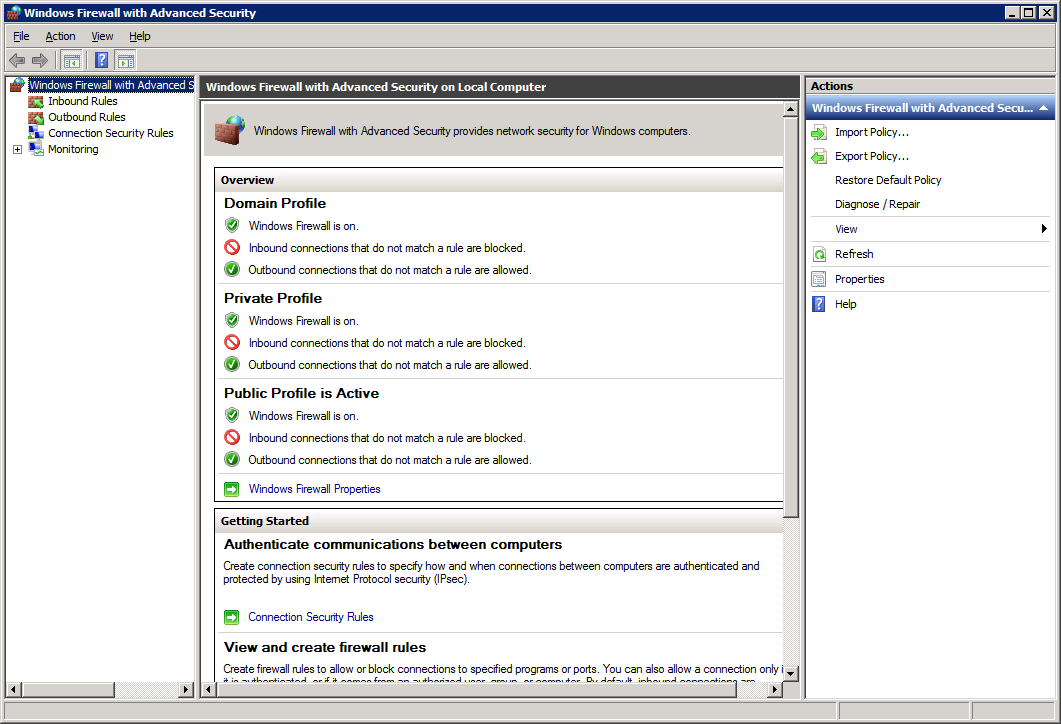This screenshot has width=1061, height=724.
Task: Click the tree pane horizontal scrollbar left arrow
Action: 14,689
